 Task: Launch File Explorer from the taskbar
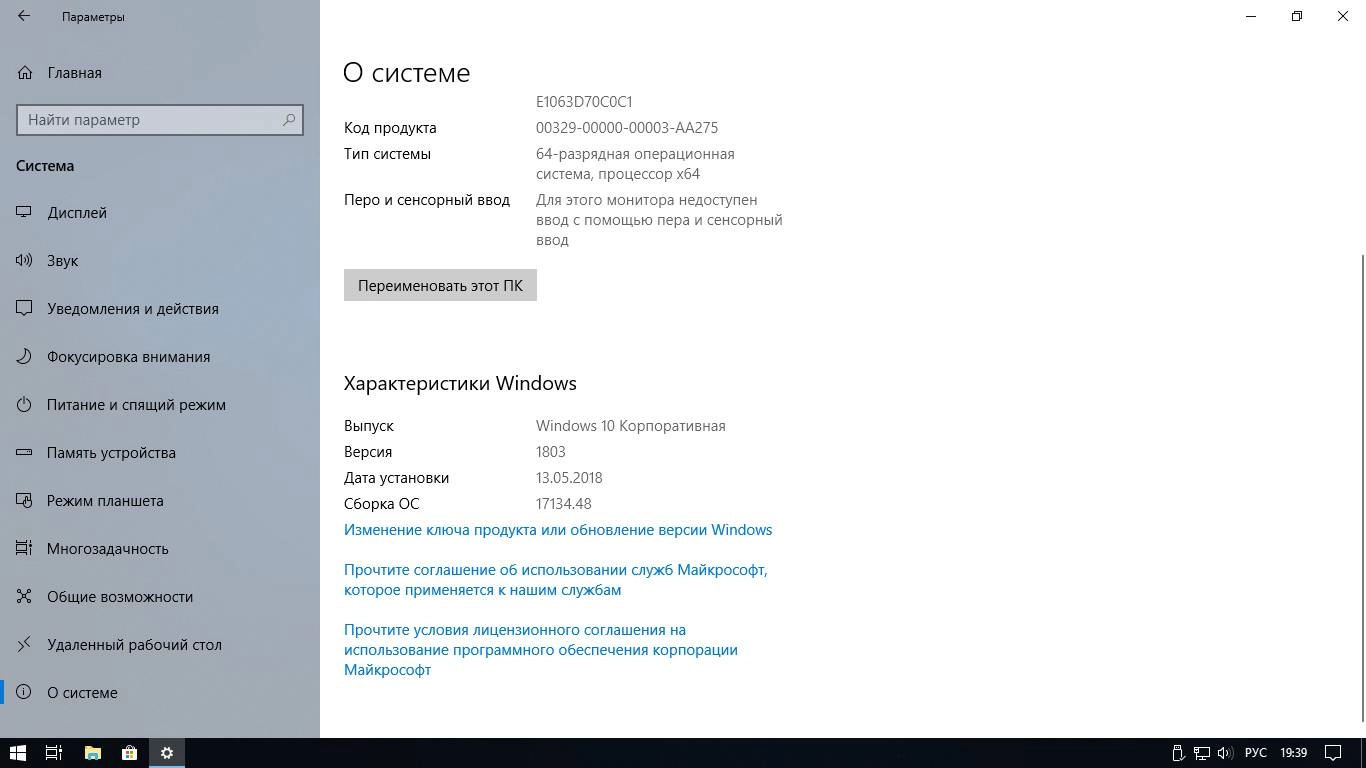pos(92,753)
